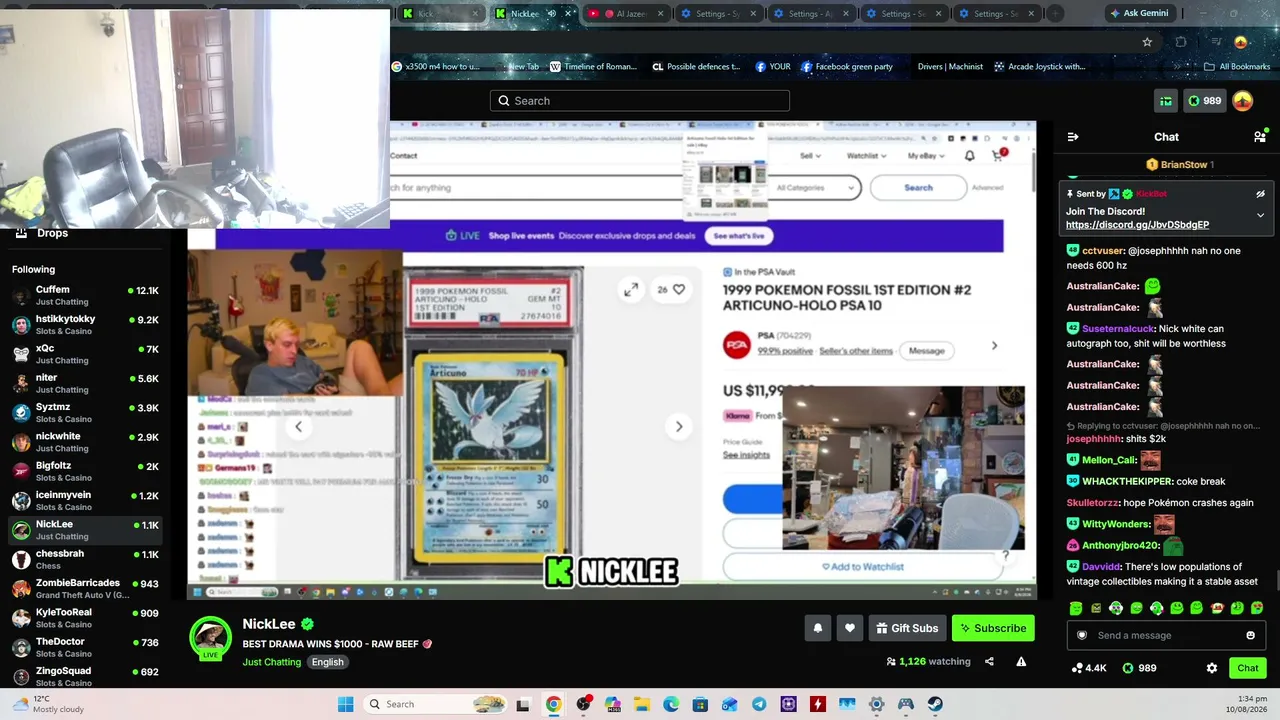The height and width of the screenshot is (720, 1280).
Task: Mute the NickLee tab via speaker icon
Action: pyautogui.click(x=551, y=14)
